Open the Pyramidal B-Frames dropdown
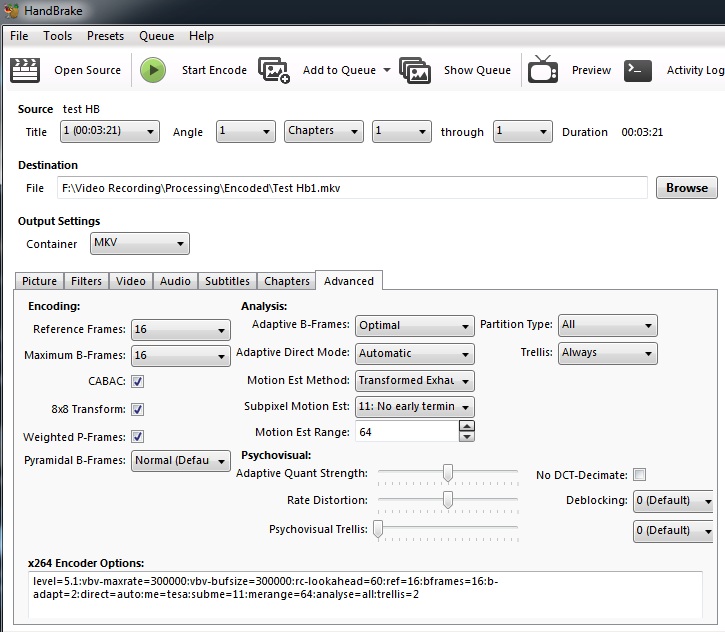This screenshot has height=632, width=725. pos(180,461)
